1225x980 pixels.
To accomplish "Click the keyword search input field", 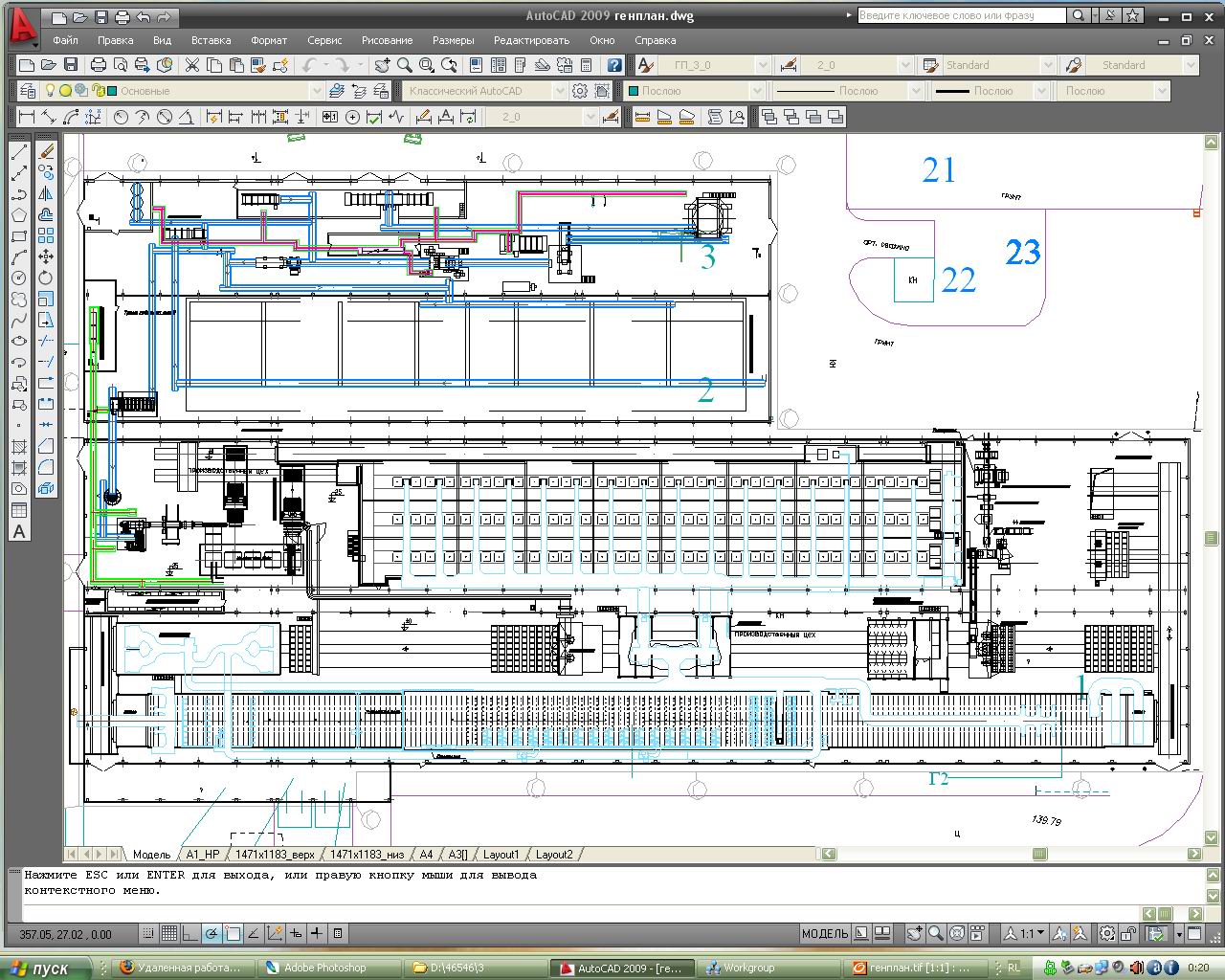I will point(961,15).
